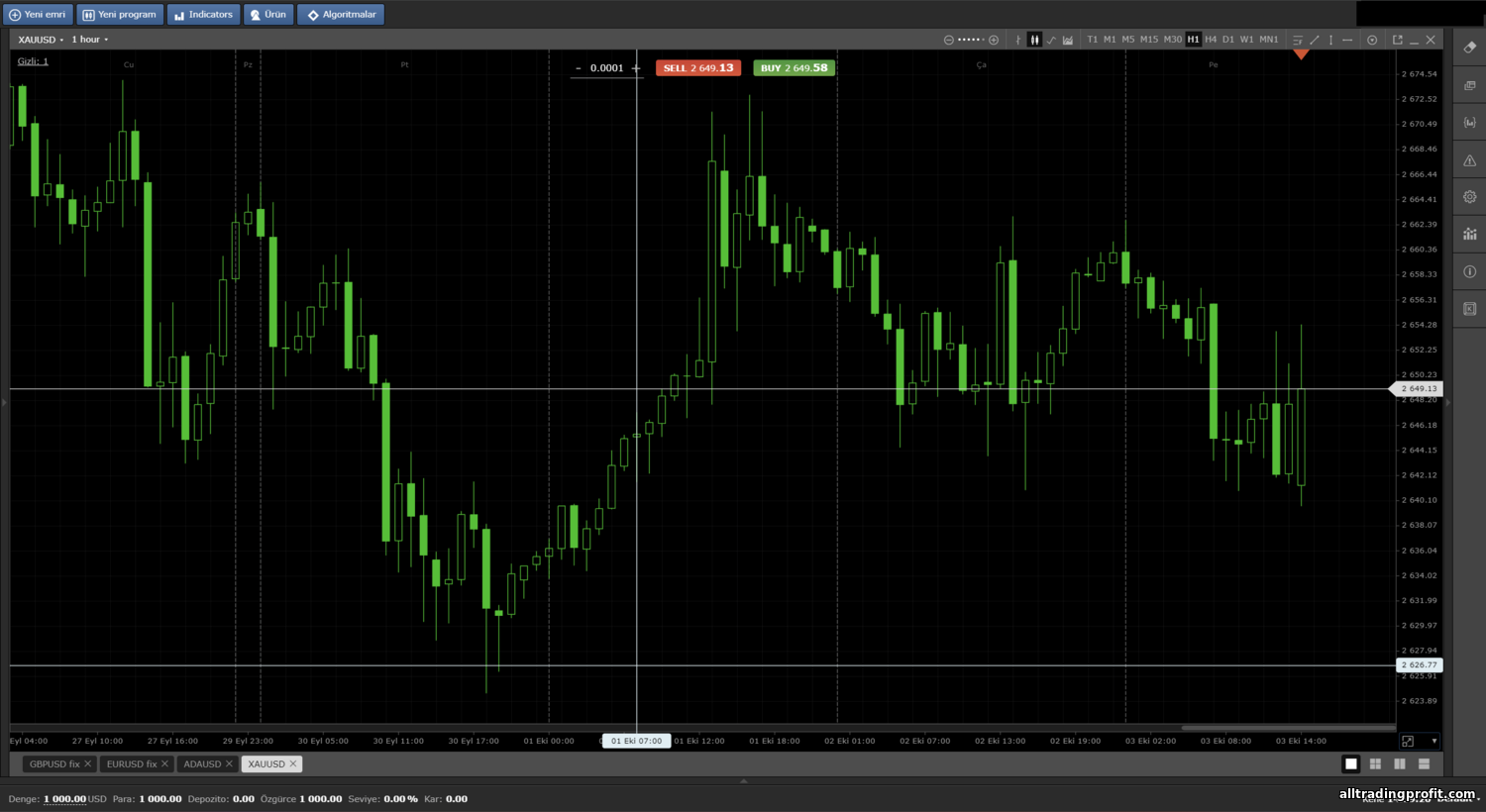
Task: Select the candlestick chart style icon
Action: point(1034,40)
